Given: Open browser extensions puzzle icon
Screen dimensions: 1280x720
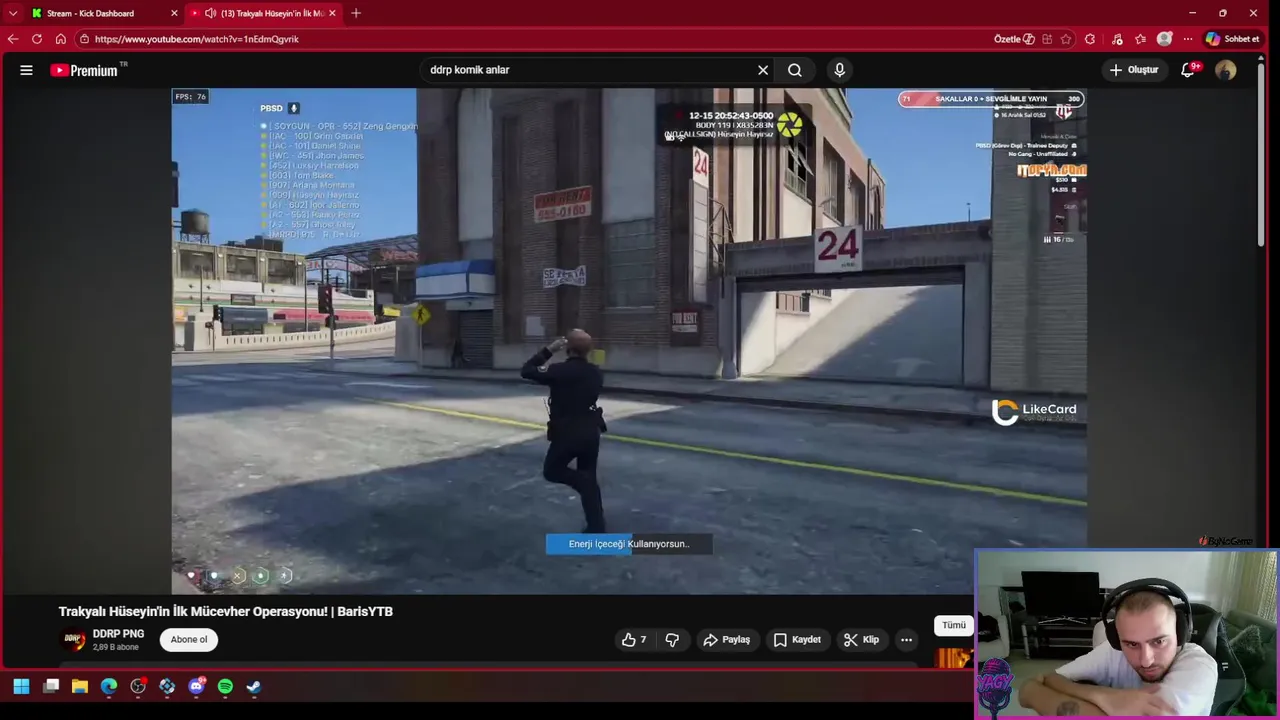Looking at the screenshot, I should [1090, 39].
